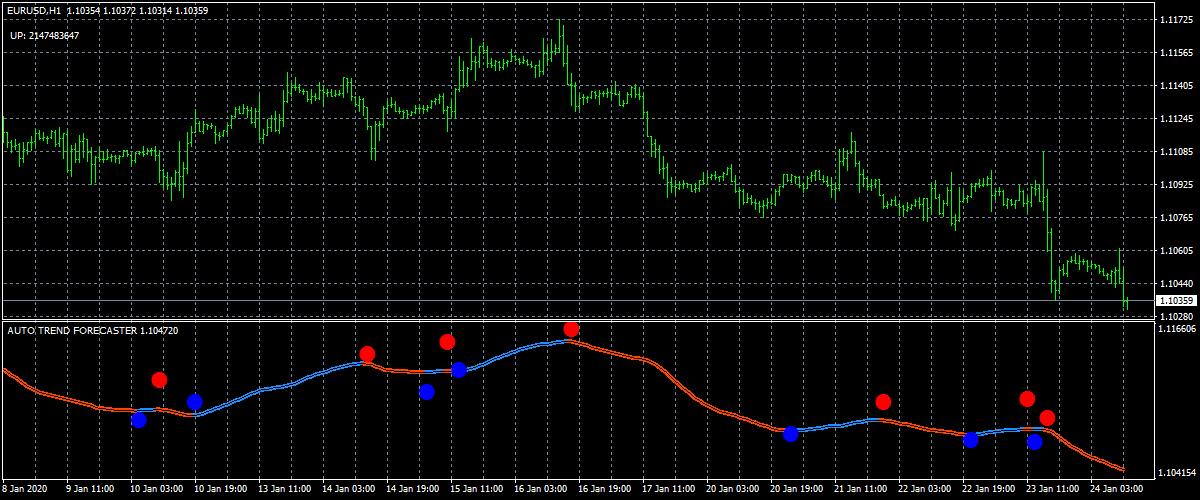Click the '20 Jan 03:00' time label
The width and height of the screenshot is (1200, 500).
click(731, 490)
